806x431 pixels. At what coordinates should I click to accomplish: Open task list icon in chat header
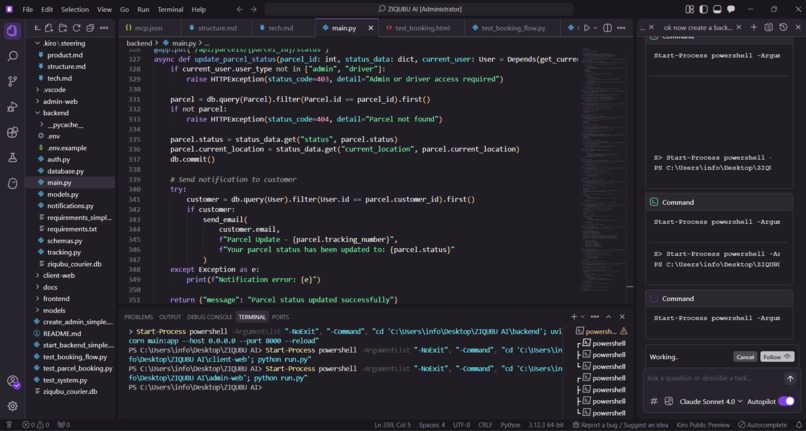coord(768,27)
